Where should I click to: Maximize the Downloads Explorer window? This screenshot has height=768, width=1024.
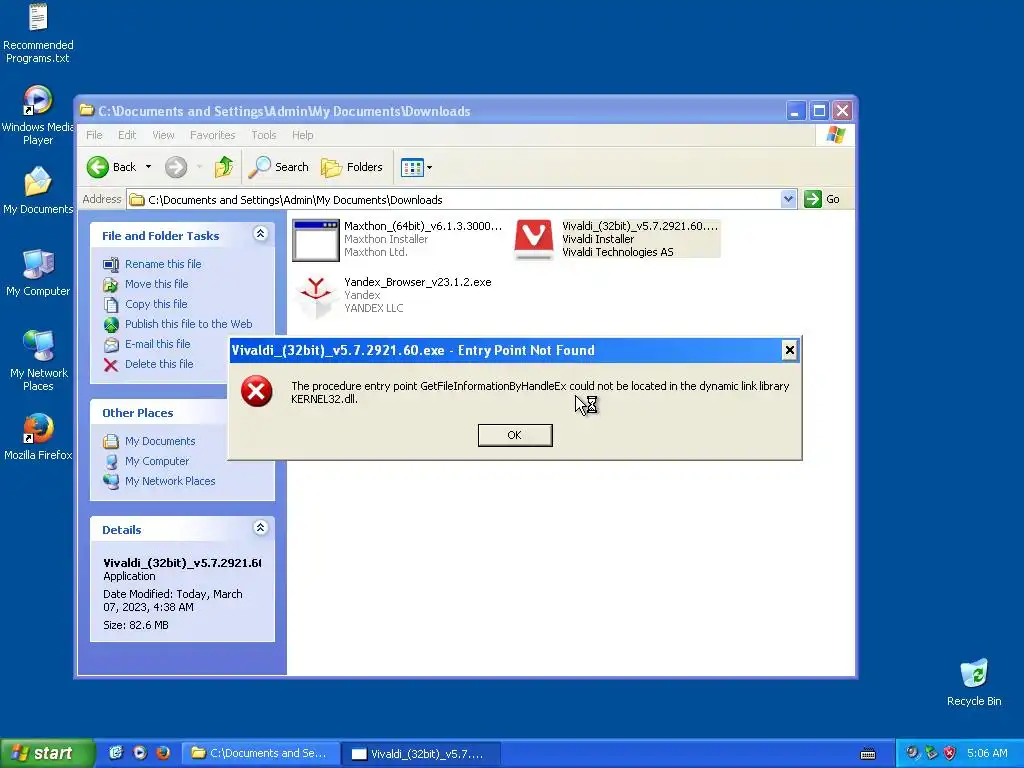click(819, 111)
